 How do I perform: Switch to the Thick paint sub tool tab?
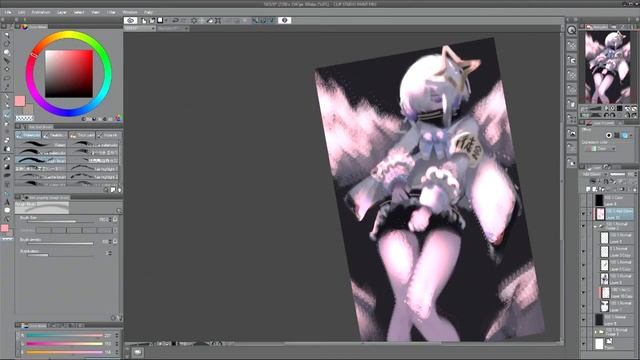click(82, 135)
